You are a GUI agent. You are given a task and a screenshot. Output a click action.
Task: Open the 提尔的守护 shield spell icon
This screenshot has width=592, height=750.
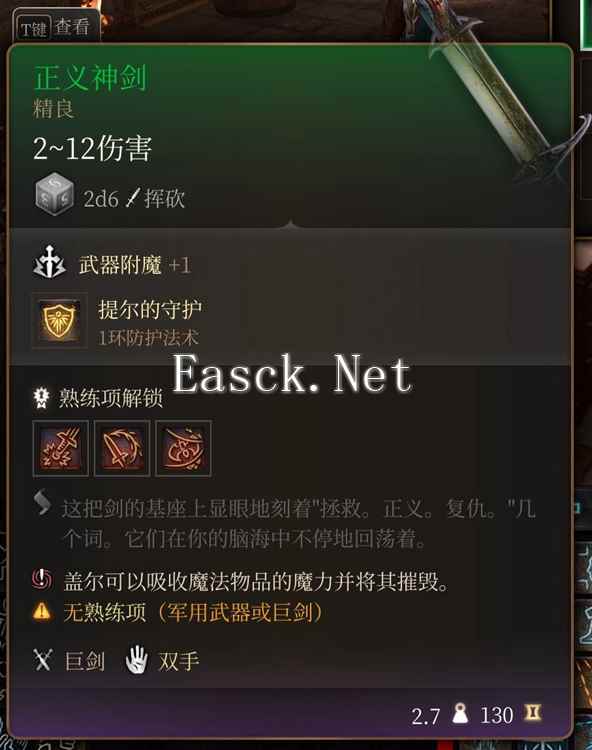(x=59, y=320)
